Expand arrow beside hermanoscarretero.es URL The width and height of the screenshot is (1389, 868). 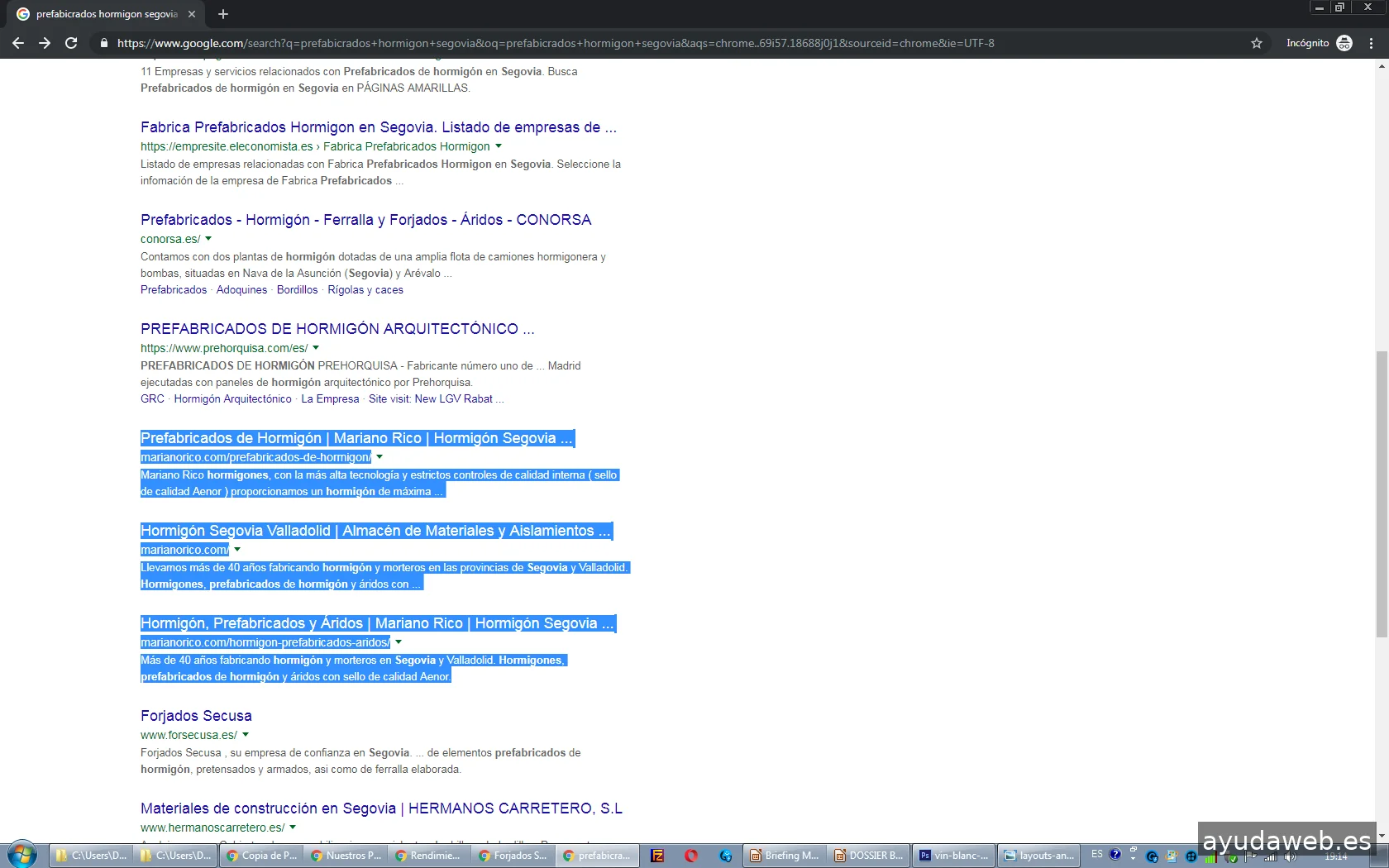pyautogui.click(x=293, y=827)
